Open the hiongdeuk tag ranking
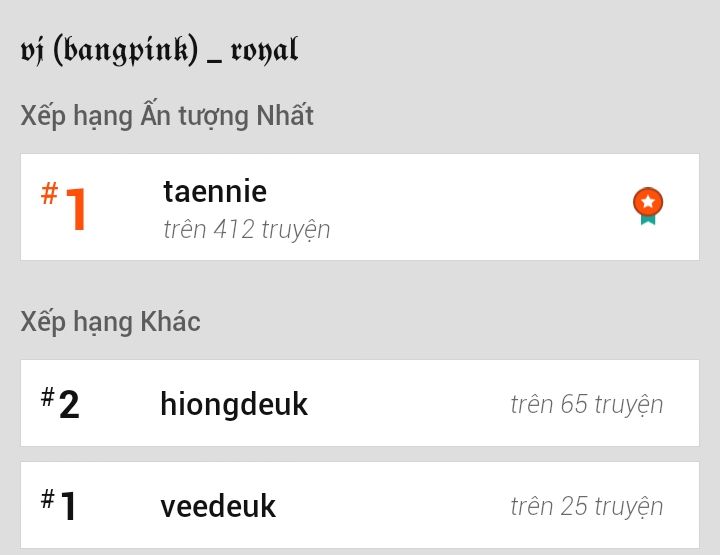720x555 pixels. [x=234, y=404]
